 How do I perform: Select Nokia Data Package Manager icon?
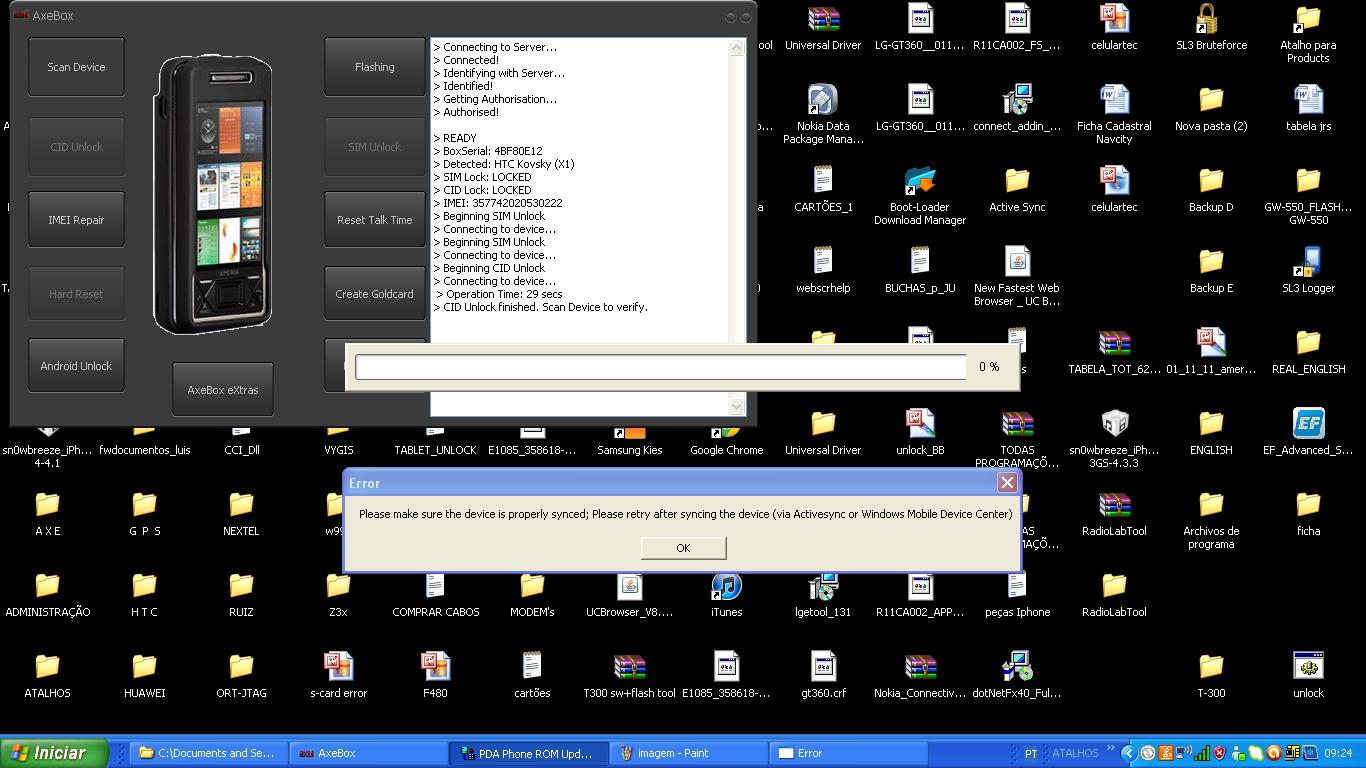tap(823, 100)
